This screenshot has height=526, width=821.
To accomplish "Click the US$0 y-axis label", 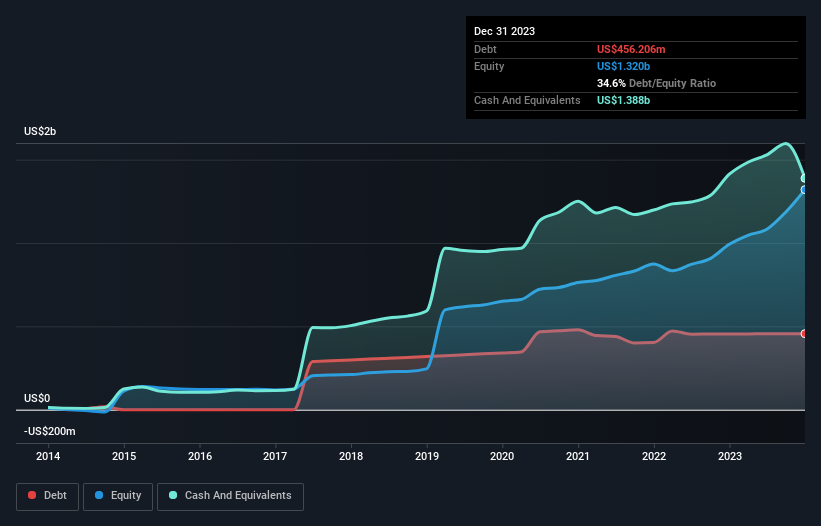I will tap(37, 398).
